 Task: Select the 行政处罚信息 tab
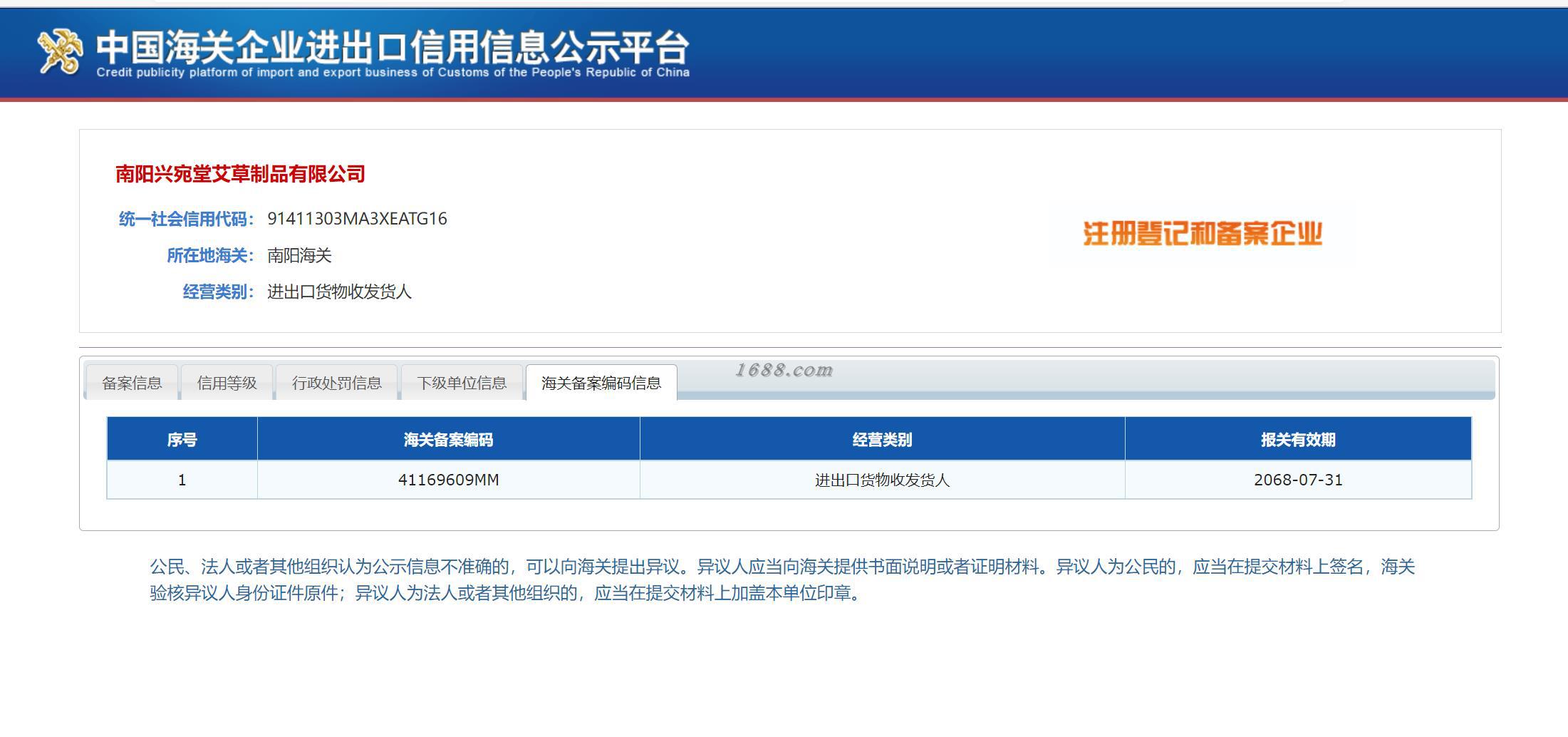[x=336, y=383]
